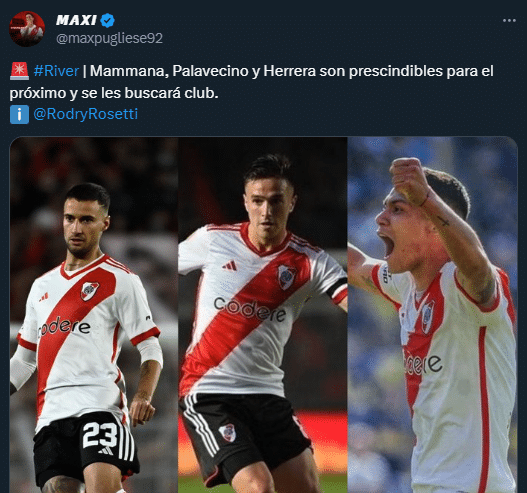Open the left photo of player number 23

click(94, 315)
